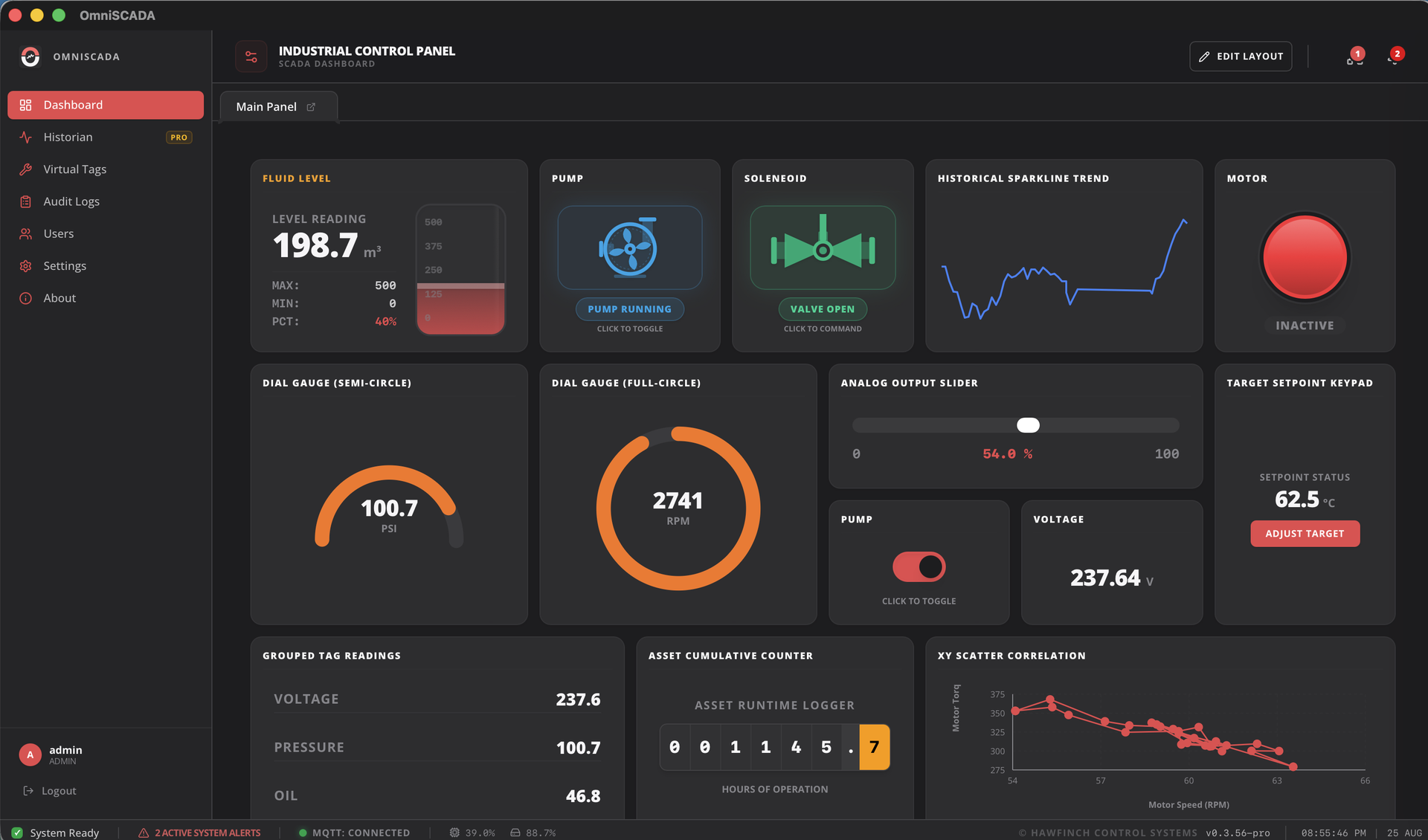Screen dimensions: 1428x840
Task: Click the Pump Running status pill
Action: pos(629,309)
